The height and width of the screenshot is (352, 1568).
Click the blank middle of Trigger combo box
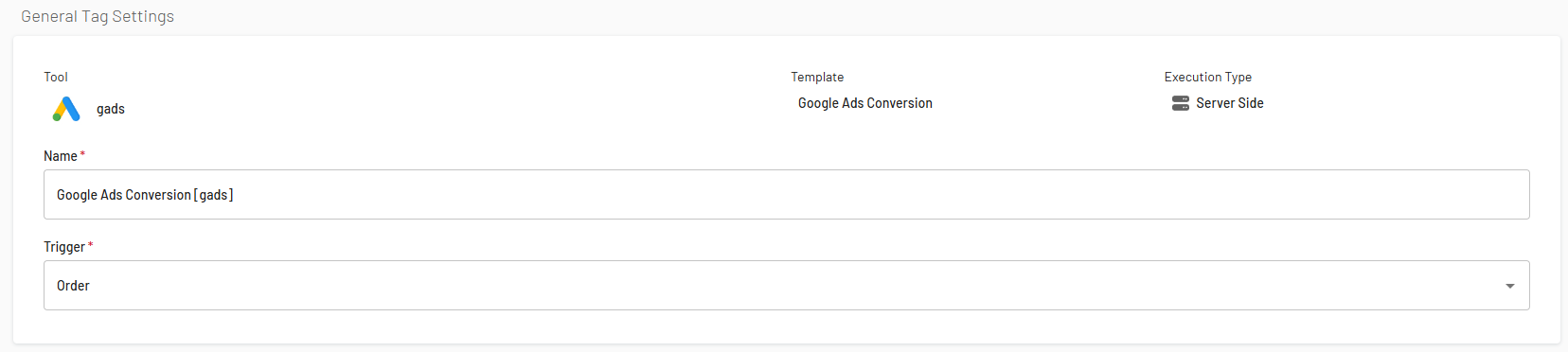[786, 285]
